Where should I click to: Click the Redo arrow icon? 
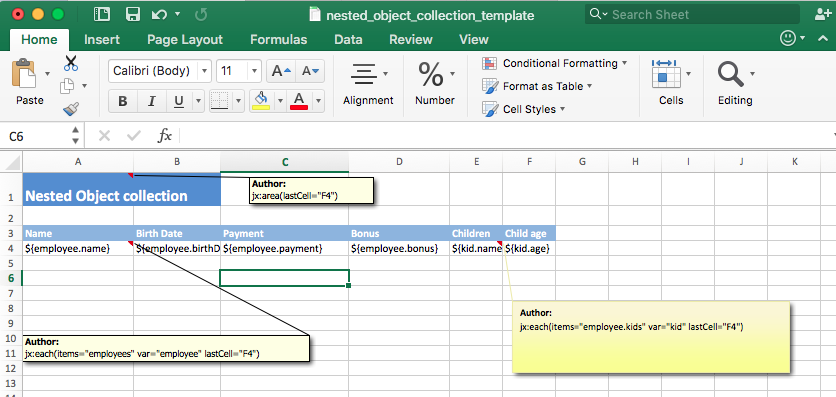pos(201,14)
